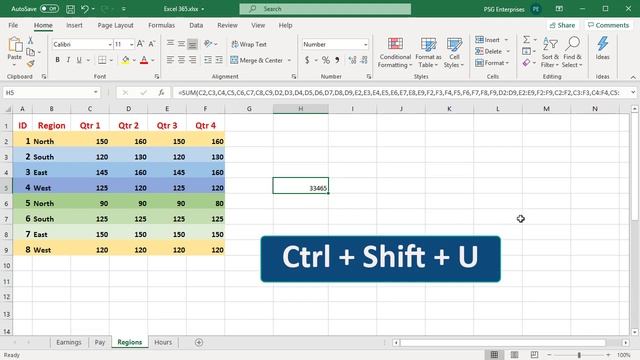Click the Insert Function fx icon
The image size is (640, 360).
click(162, 93)
